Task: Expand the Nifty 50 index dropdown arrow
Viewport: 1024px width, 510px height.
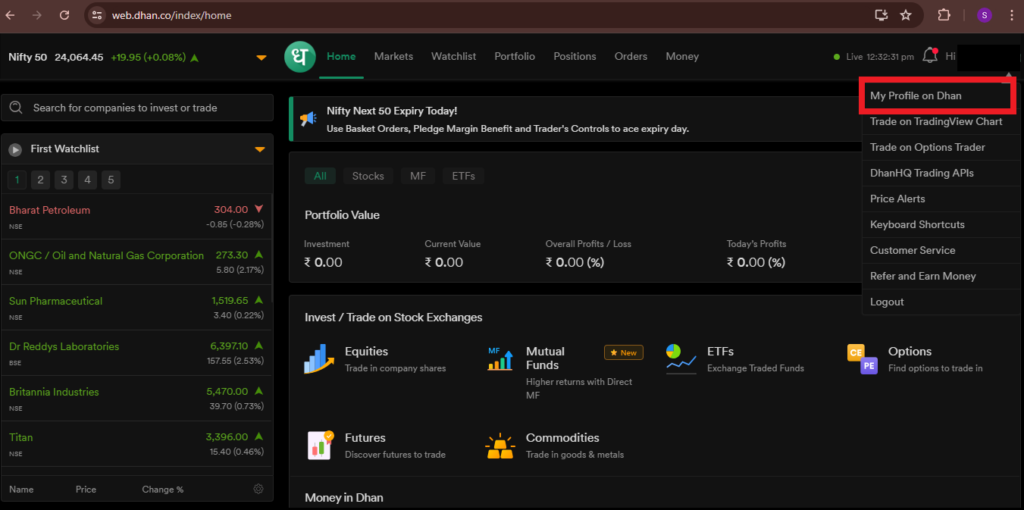Action: pos(261,57)
